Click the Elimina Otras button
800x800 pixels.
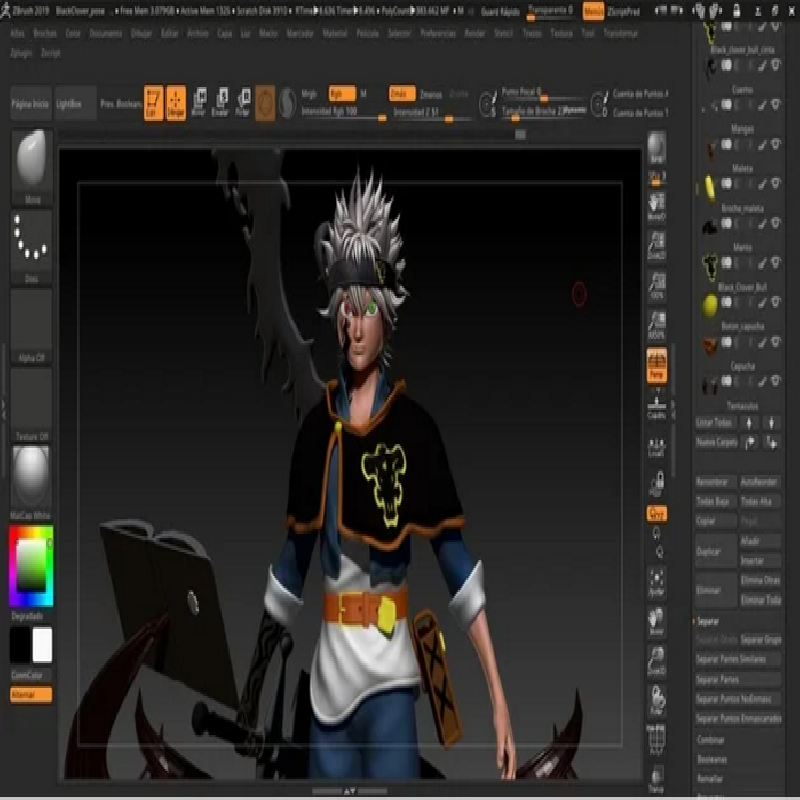[x=760, y=581]
